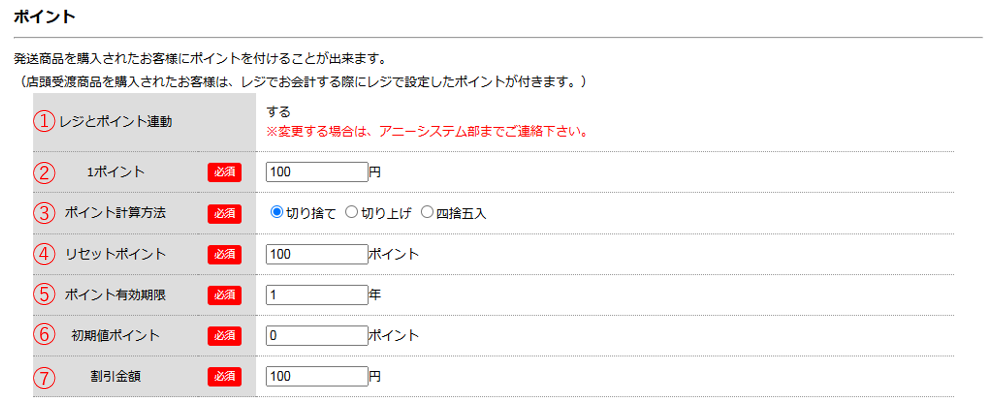Click the ポイント section heading
This screenshot has width=988, height=404.
[44, 18]
